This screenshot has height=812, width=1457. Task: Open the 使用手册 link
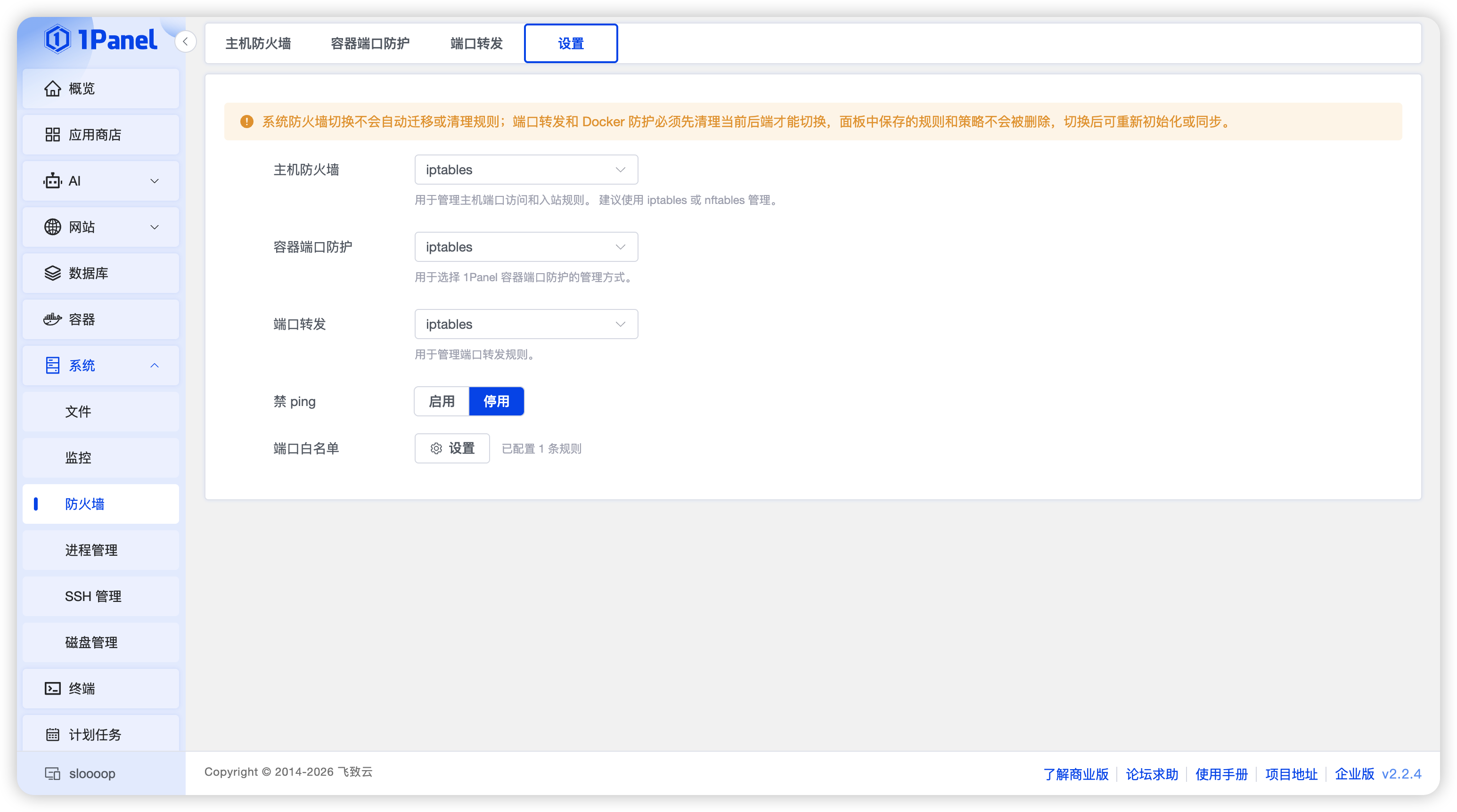(x=1222, y=773)
